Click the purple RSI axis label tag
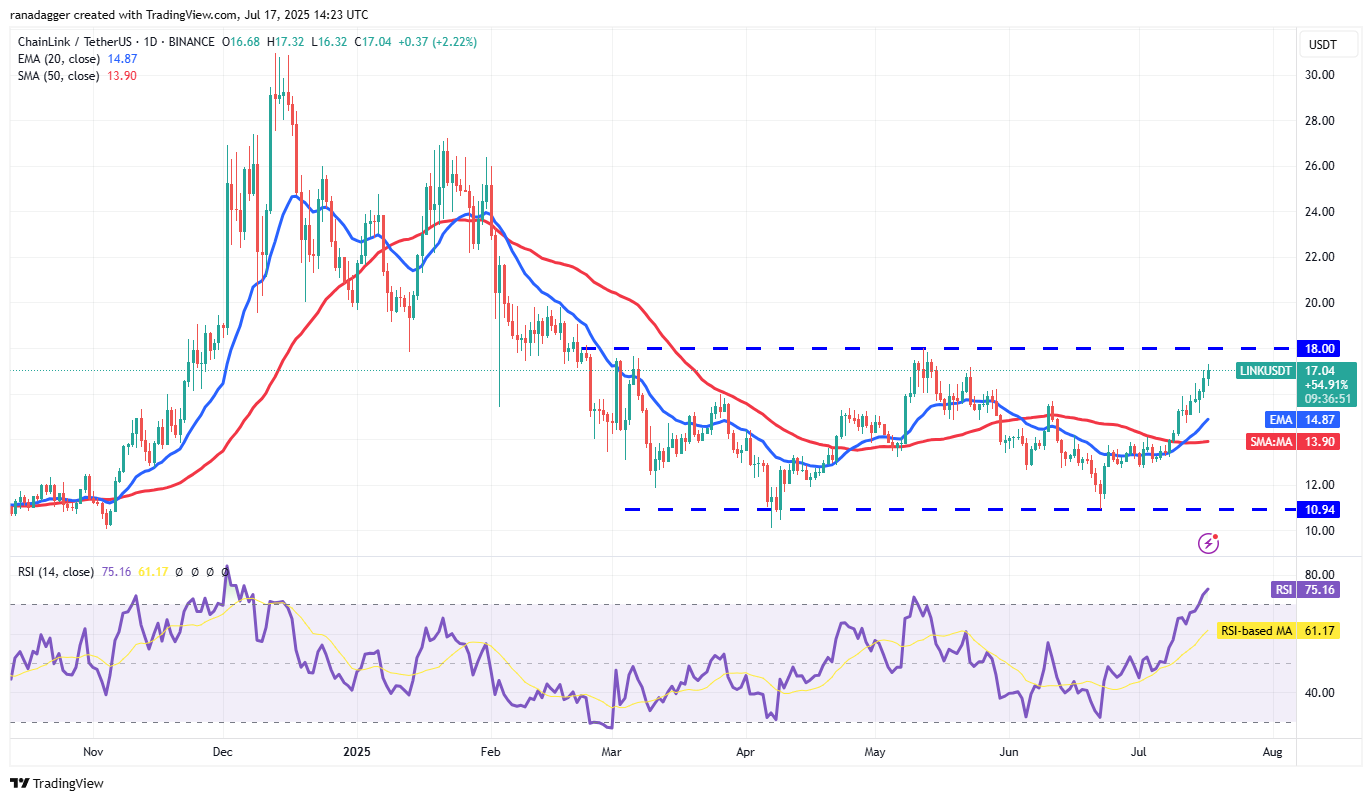 click(x=1283, y=590)
